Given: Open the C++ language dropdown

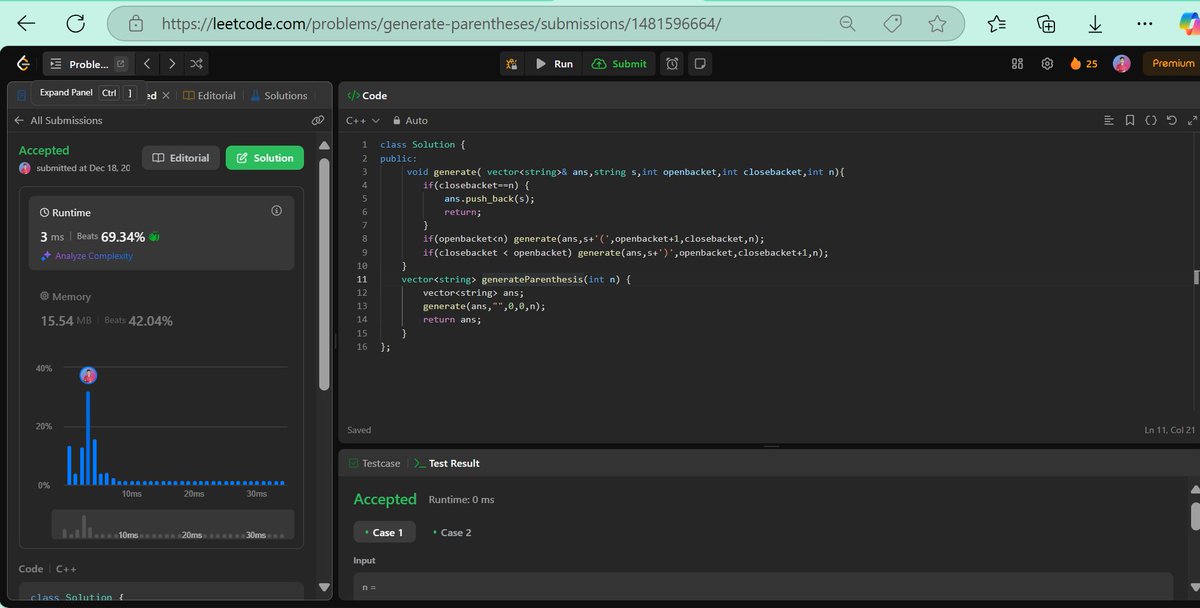Looking at the screenshot, I should [363, 120].
